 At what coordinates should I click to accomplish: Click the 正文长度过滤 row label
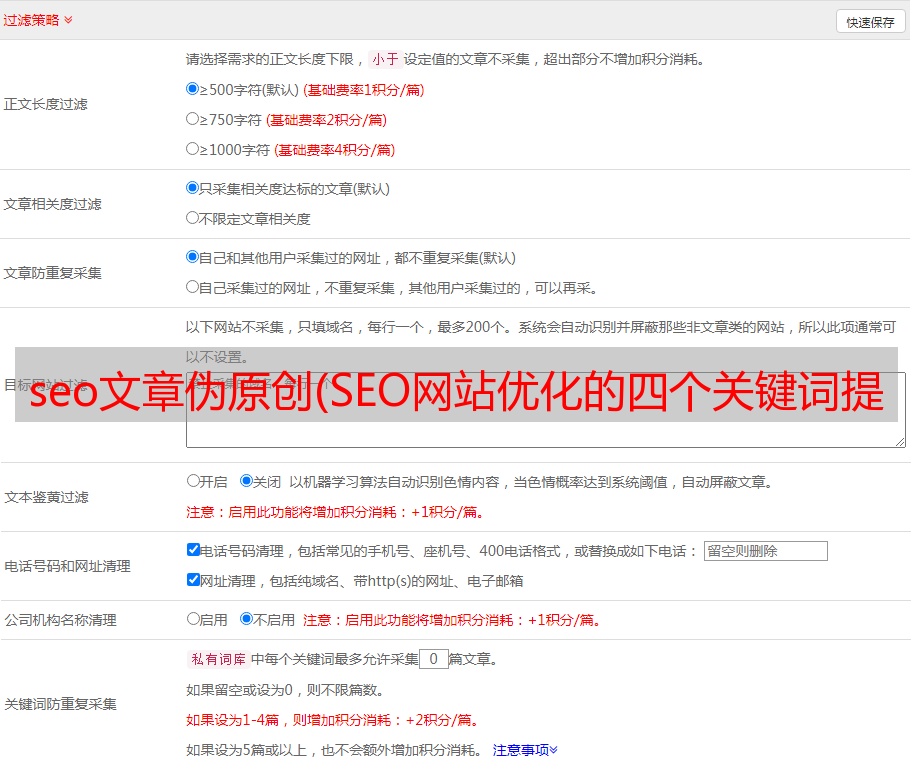(45, 104)
